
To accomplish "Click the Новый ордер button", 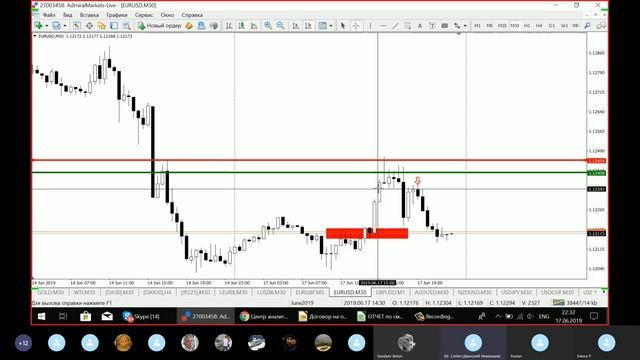I will pos(160,26).
